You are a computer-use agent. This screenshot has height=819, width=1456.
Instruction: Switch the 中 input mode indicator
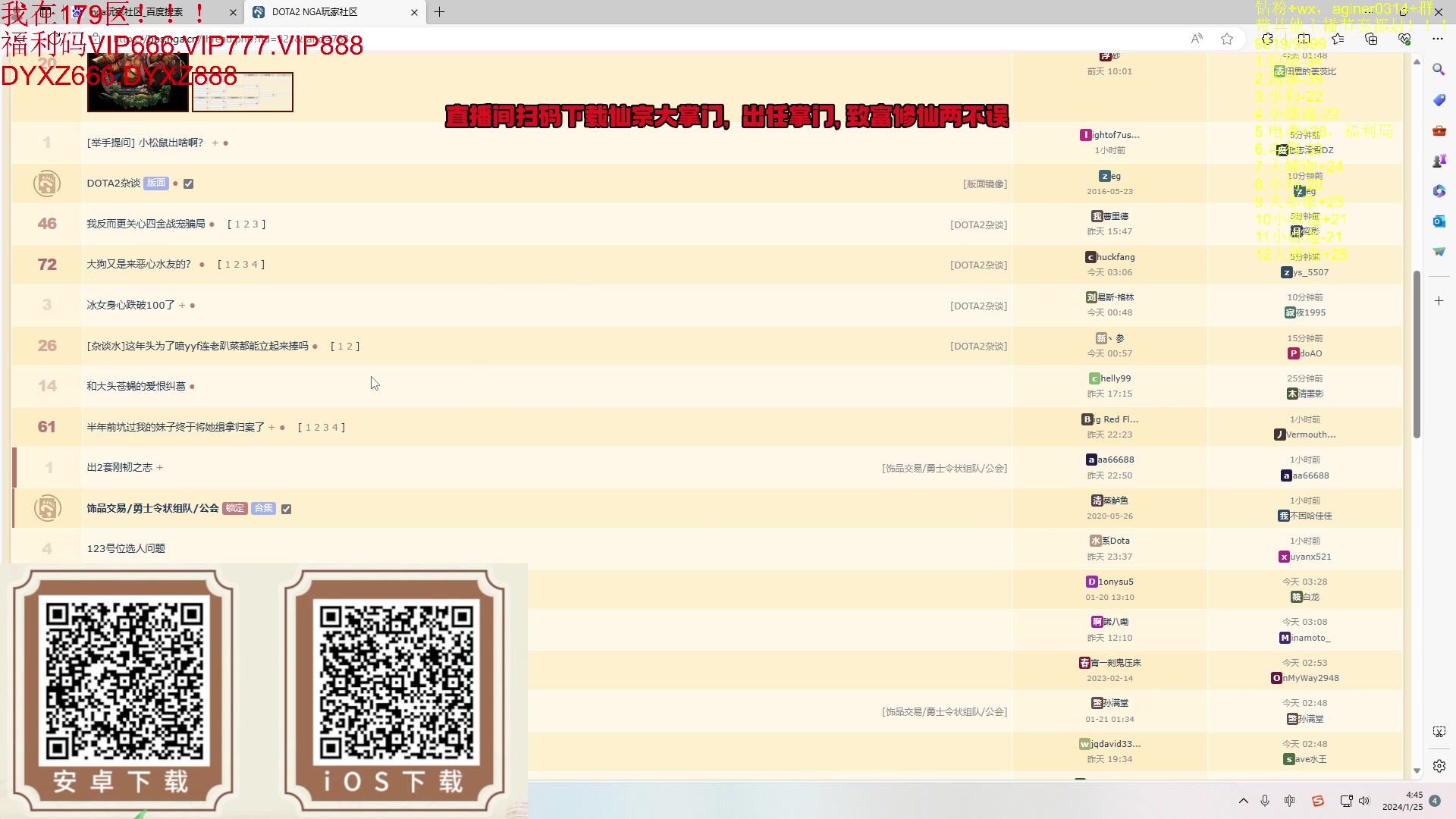pos(1289,801)
